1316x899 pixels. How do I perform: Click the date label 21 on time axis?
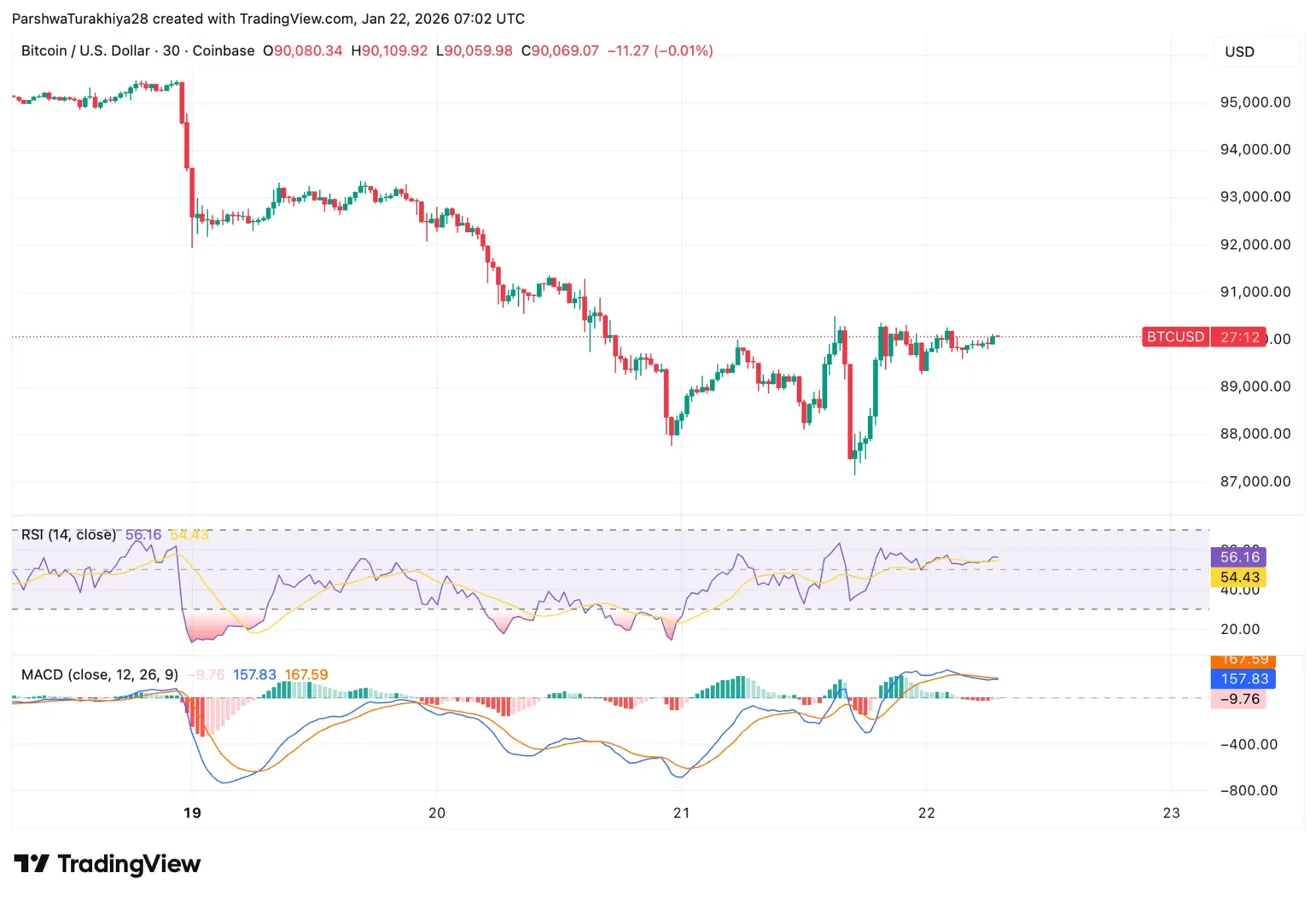[681, 813]
